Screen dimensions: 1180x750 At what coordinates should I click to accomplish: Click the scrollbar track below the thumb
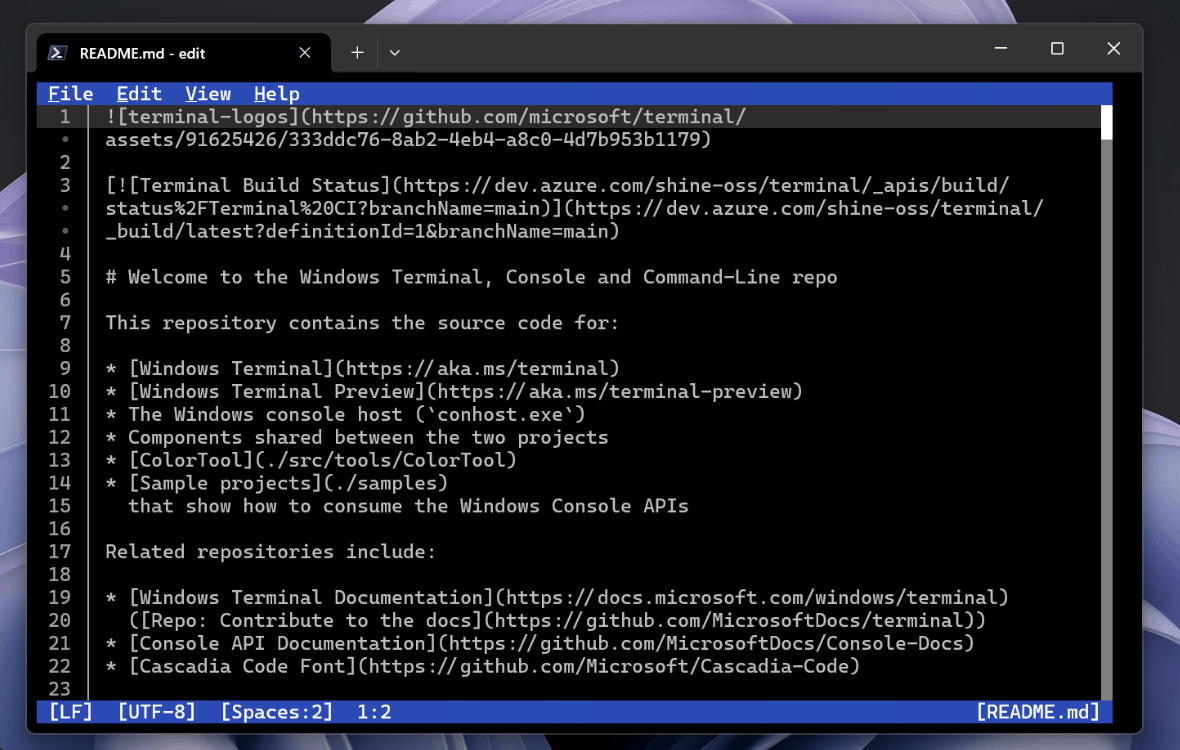(x=1106, y=420)
